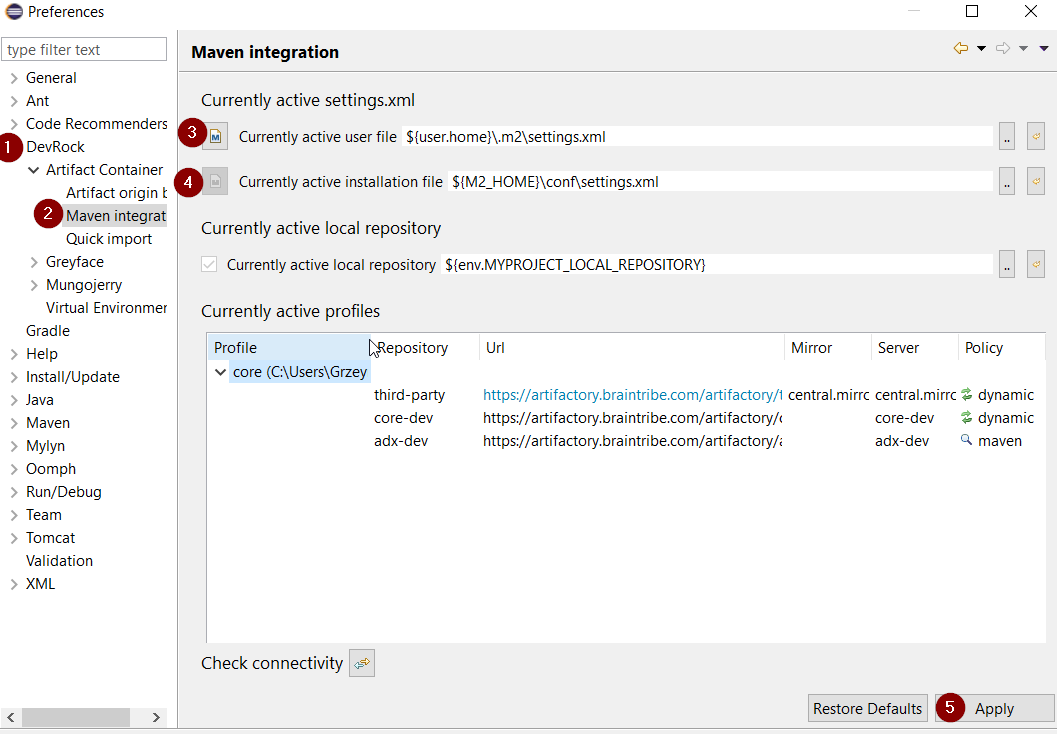
Task: Toggle Currently active local repository checkbox
Action: [209, 264]
